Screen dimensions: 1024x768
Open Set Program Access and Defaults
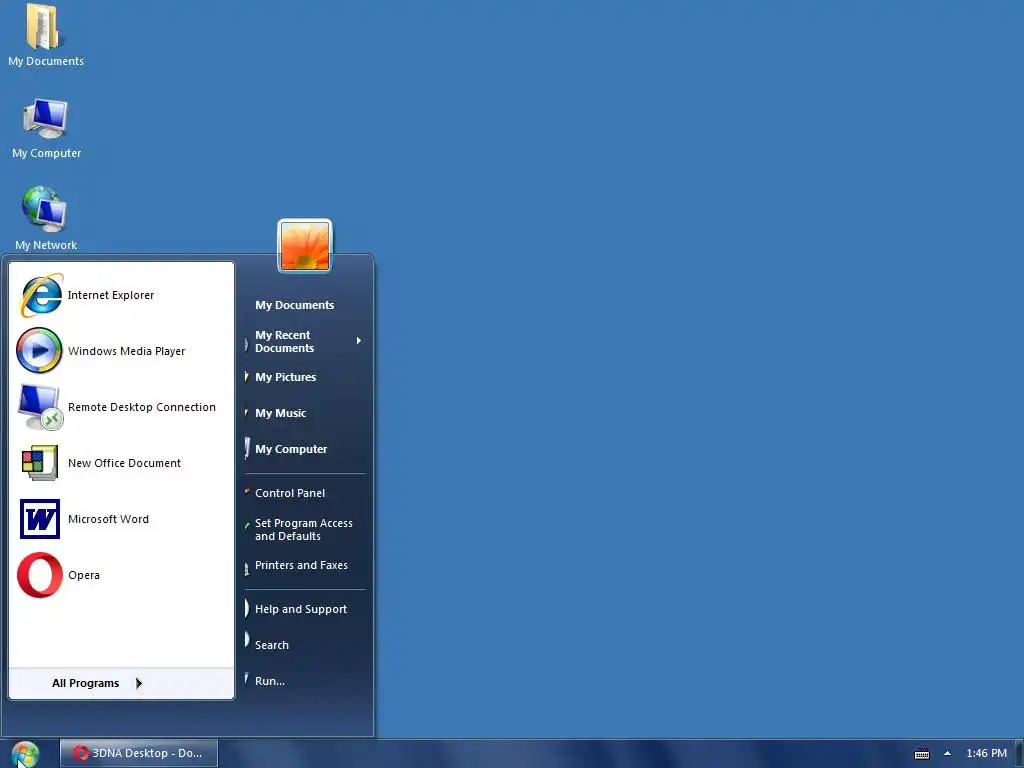(x=304, y=530)
